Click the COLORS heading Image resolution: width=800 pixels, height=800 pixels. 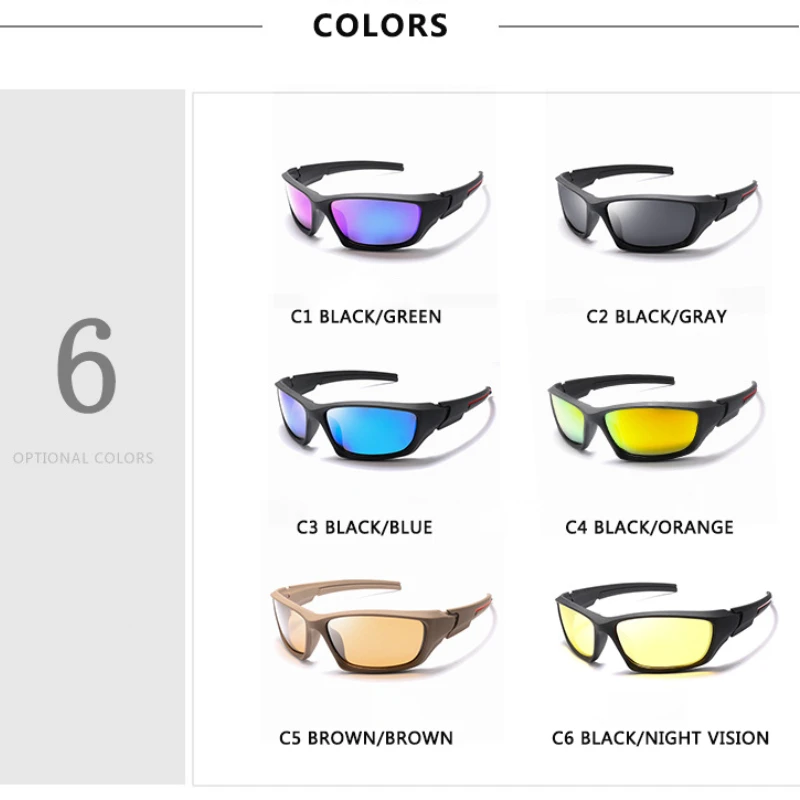pos(380,26)
